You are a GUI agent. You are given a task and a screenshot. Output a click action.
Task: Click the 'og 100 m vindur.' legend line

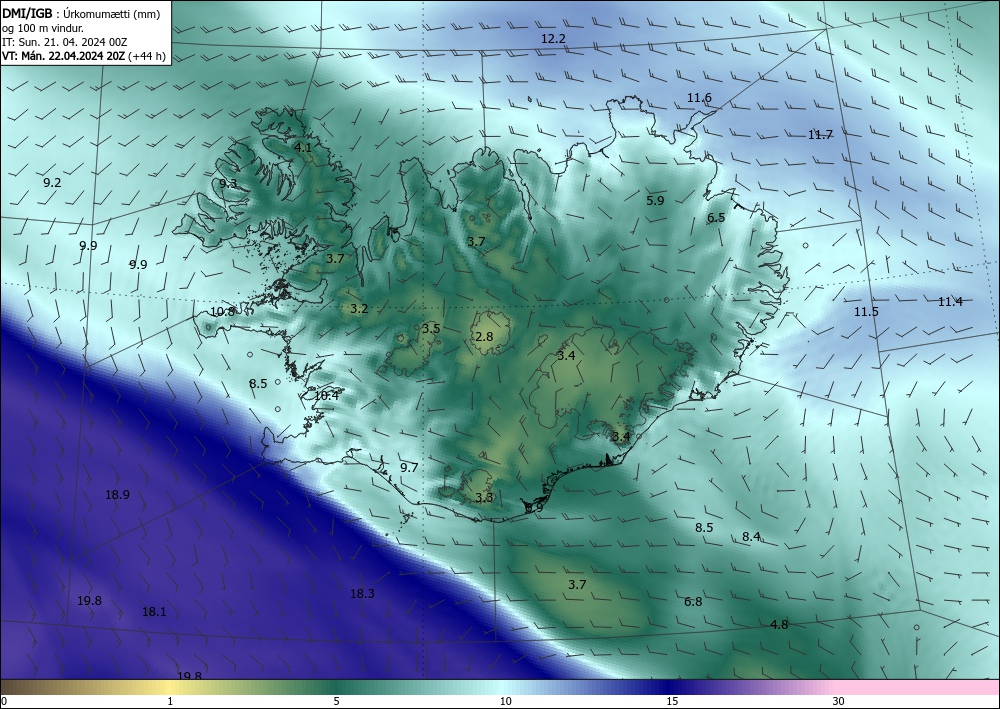(x=43, y=28)
